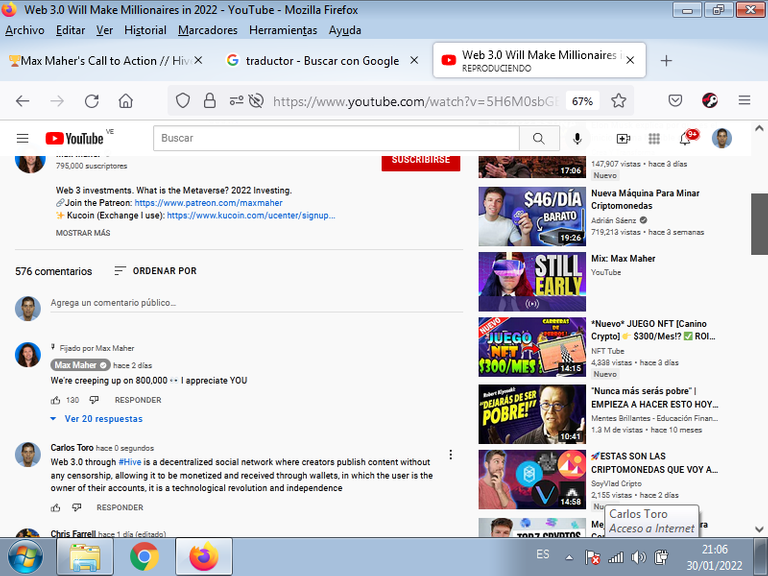Open the new tab plus button

coord(666,61)
